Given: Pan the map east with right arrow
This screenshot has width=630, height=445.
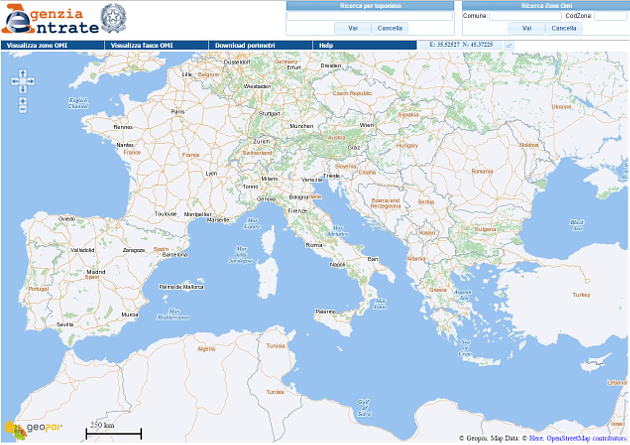Looking at the screenshot, I should pos(31,82).
